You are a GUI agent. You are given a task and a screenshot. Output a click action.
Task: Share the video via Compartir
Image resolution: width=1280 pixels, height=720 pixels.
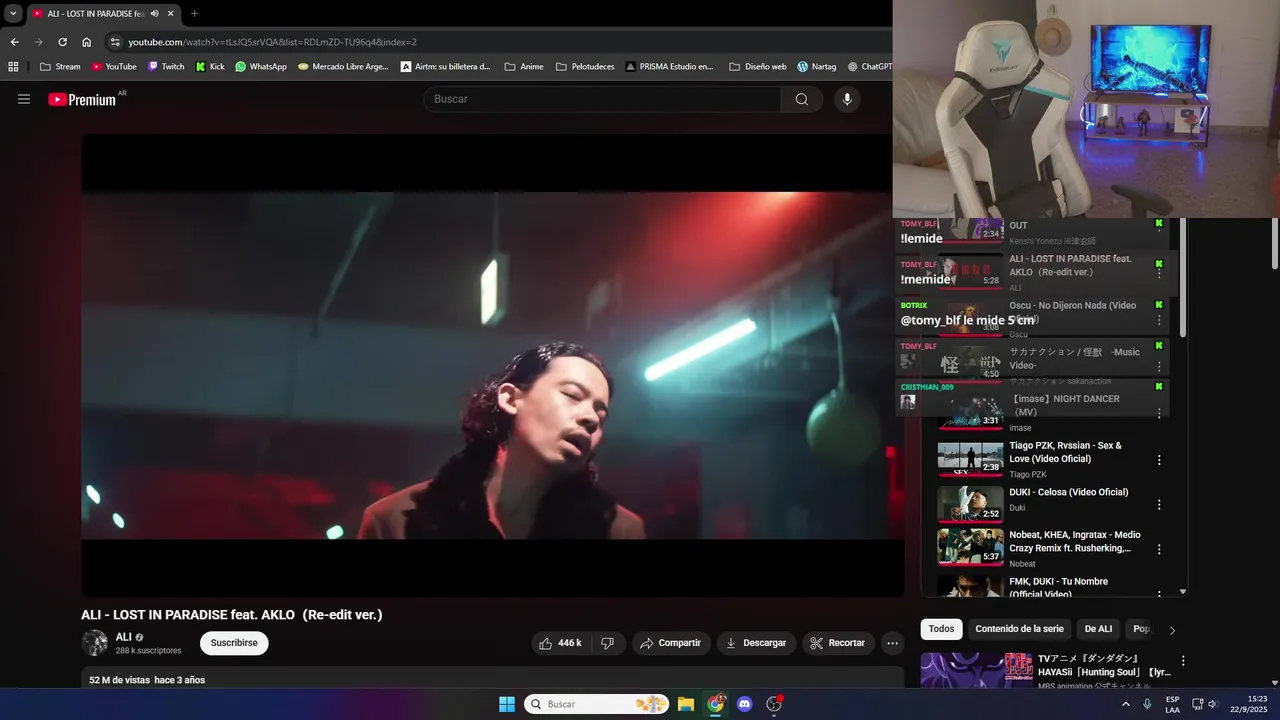(671, 643)
